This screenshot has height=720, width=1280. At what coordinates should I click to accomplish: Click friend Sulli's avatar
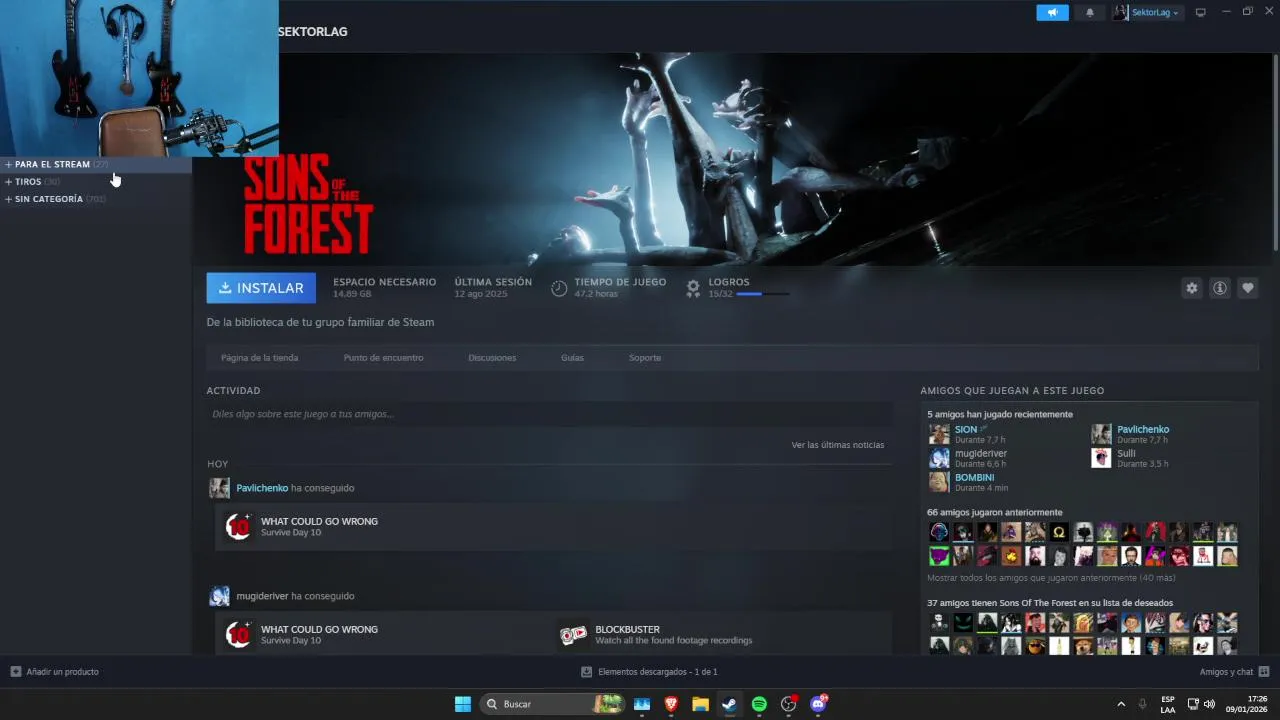[1101, 458]
